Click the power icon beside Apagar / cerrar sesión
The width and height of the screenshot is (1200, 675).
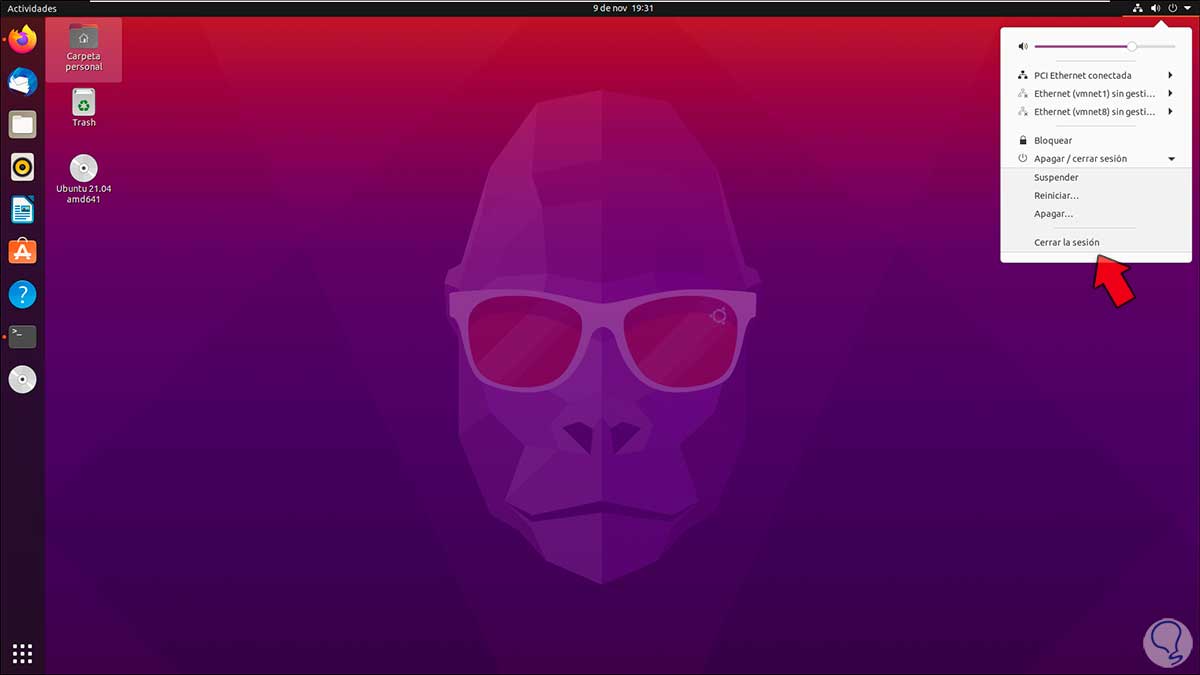(1022, 158)
